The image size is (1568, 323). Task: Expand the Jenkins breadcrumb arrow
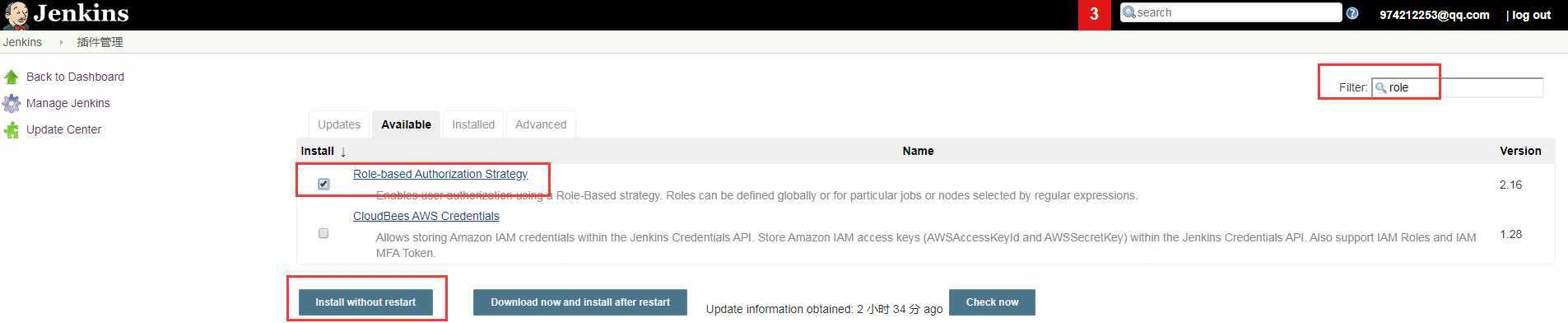pyautogui.click(x=61, y=42)
